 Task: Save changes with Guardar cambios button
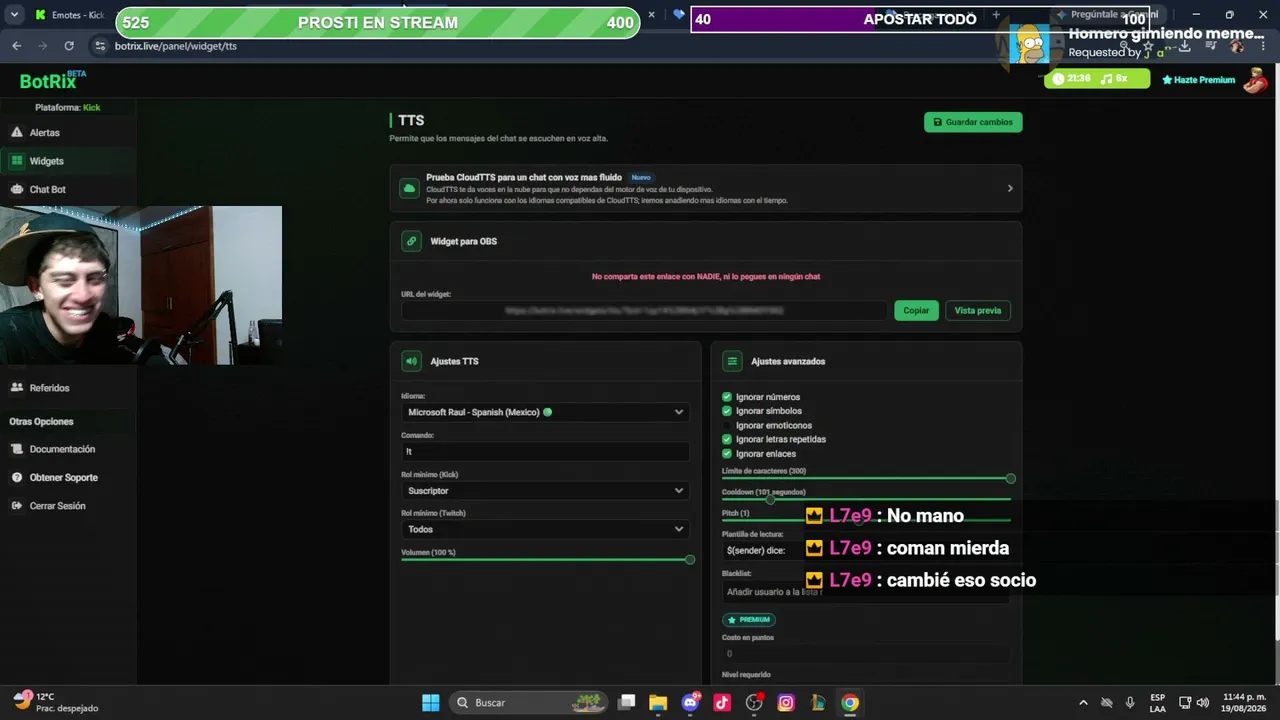click(x=973, y=122)
